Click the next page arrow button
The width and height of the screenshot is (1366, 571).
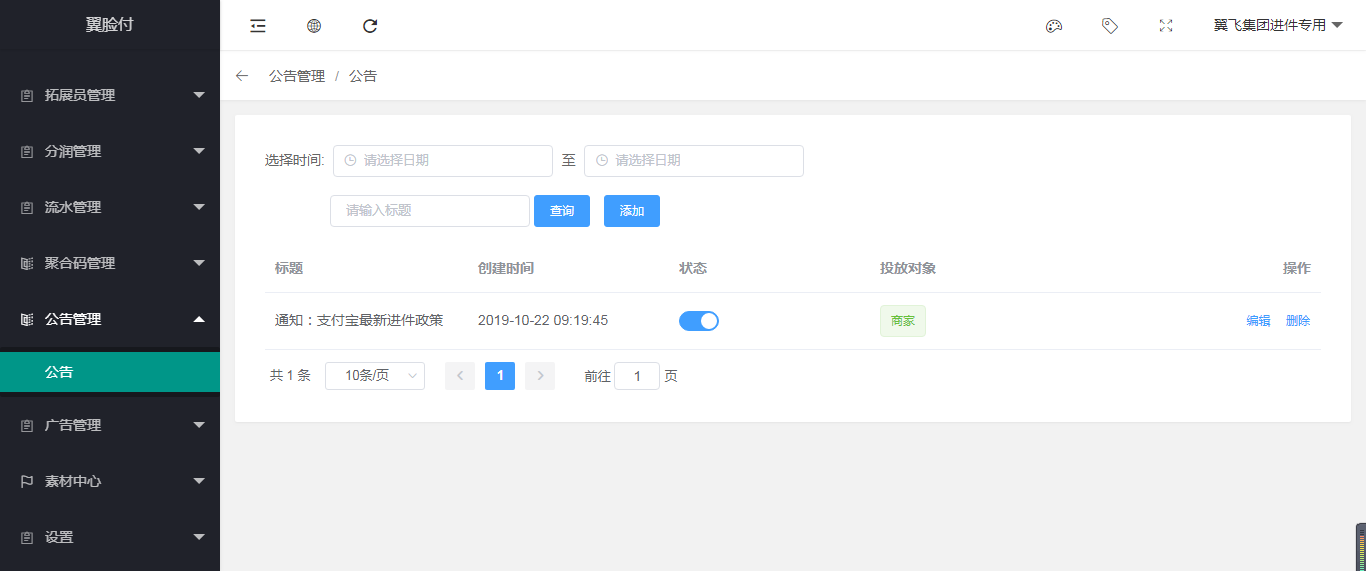(540, 376)
